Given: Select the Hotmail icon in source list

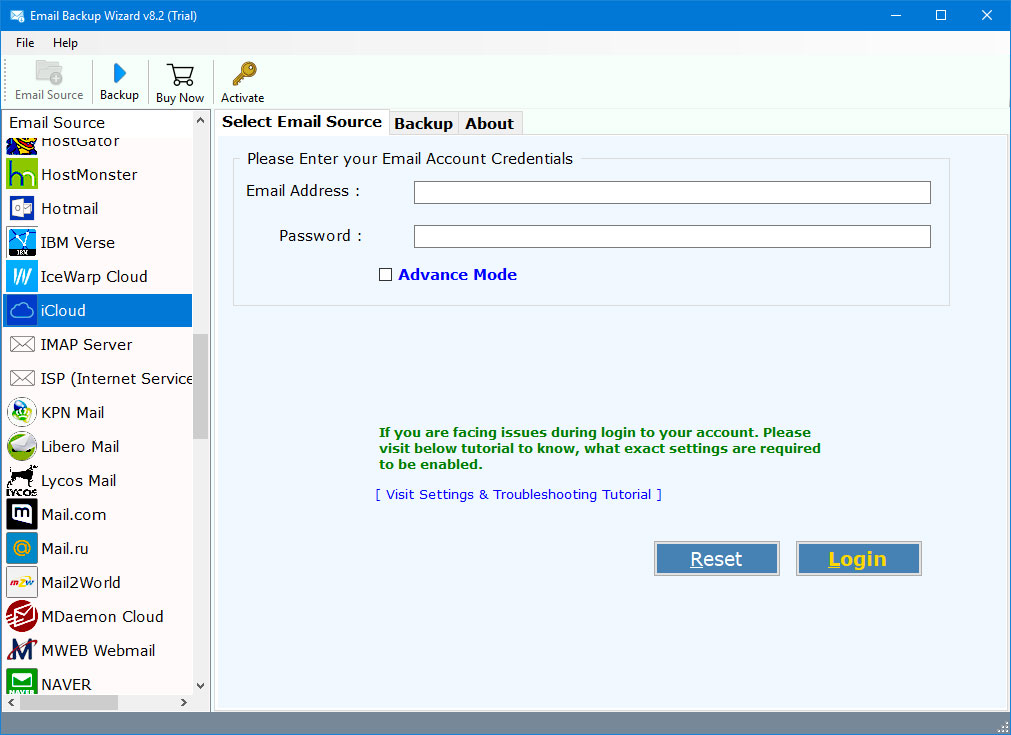Looking at the screenshot, I should coord(22,208).
